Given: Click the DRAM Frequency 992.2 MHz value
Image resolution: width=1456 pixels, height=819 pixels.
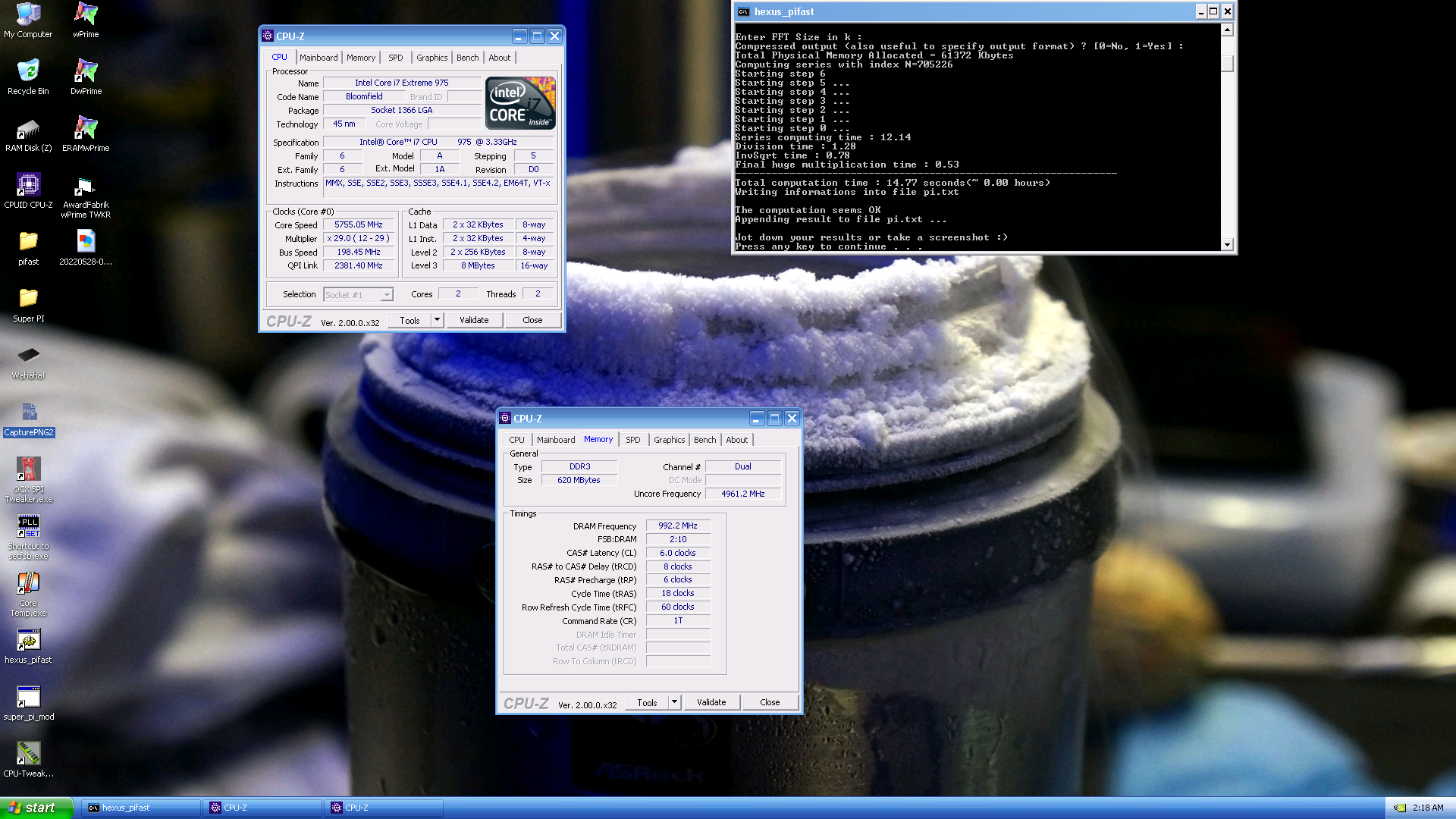Looking at the screenshot, I should (x=678, y=526).
